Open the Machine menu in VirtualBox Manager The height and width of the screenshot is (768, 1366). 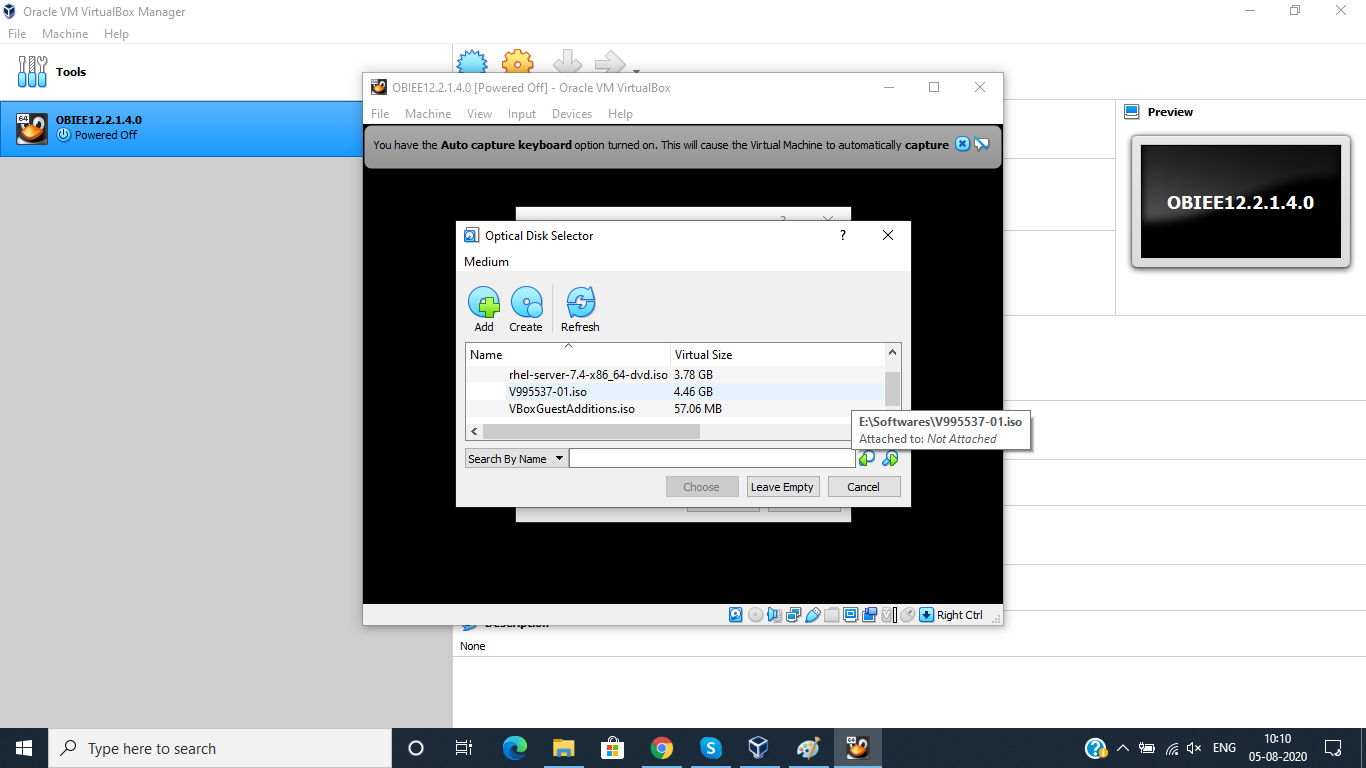click(64, 33)
